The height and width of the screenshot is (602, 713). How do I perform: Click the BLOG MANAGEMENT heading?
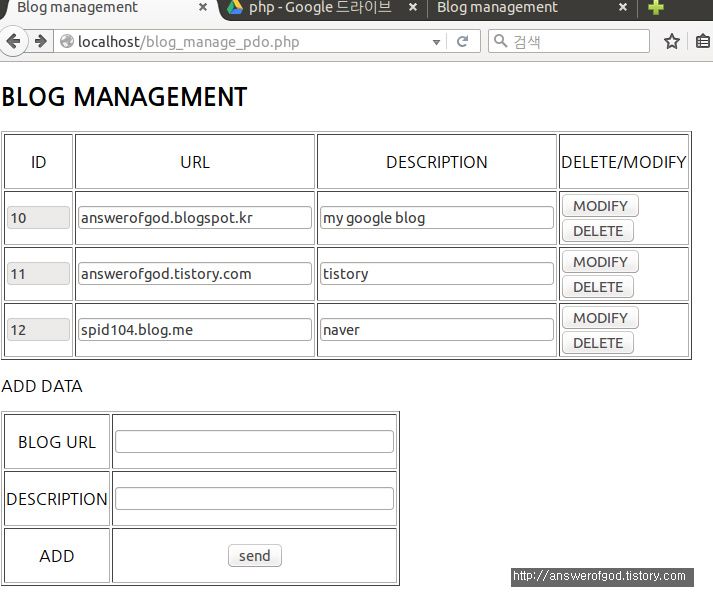tap(124, 97)
